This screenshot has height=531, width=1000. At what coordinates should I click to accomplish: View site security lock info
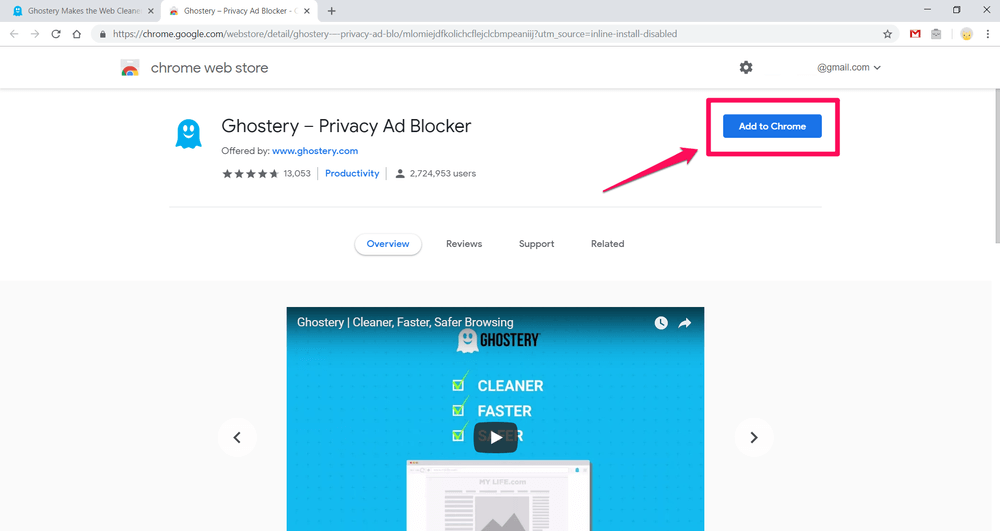102,34
